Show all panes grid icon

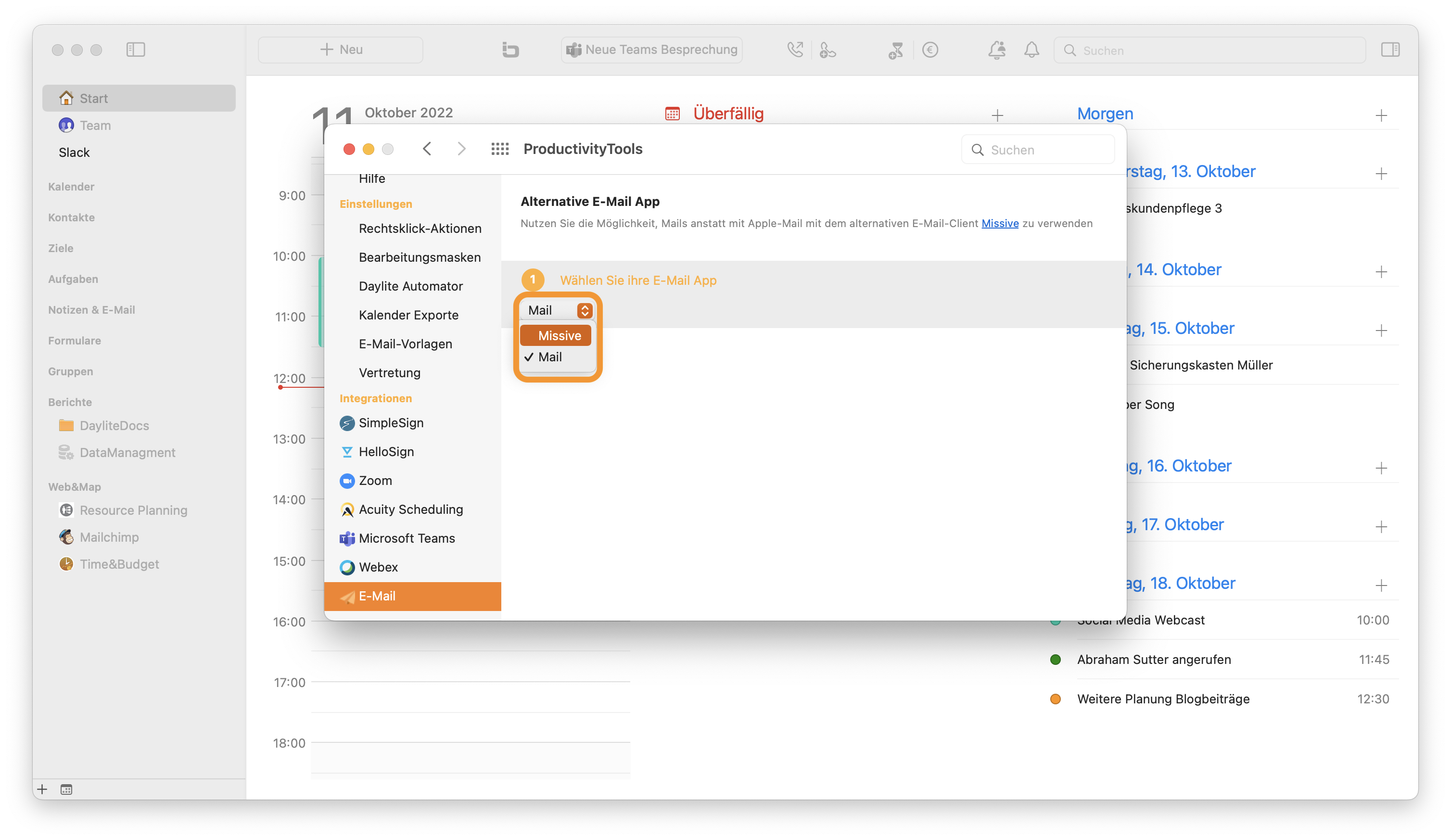point(500,149)
